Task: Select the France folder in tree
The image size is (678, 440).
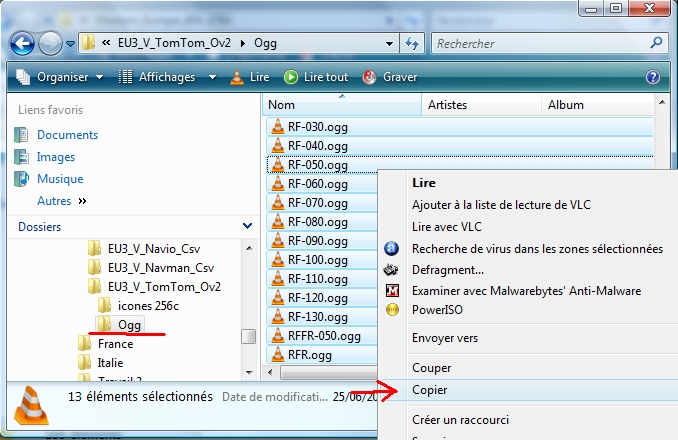Action: [115, 344]
